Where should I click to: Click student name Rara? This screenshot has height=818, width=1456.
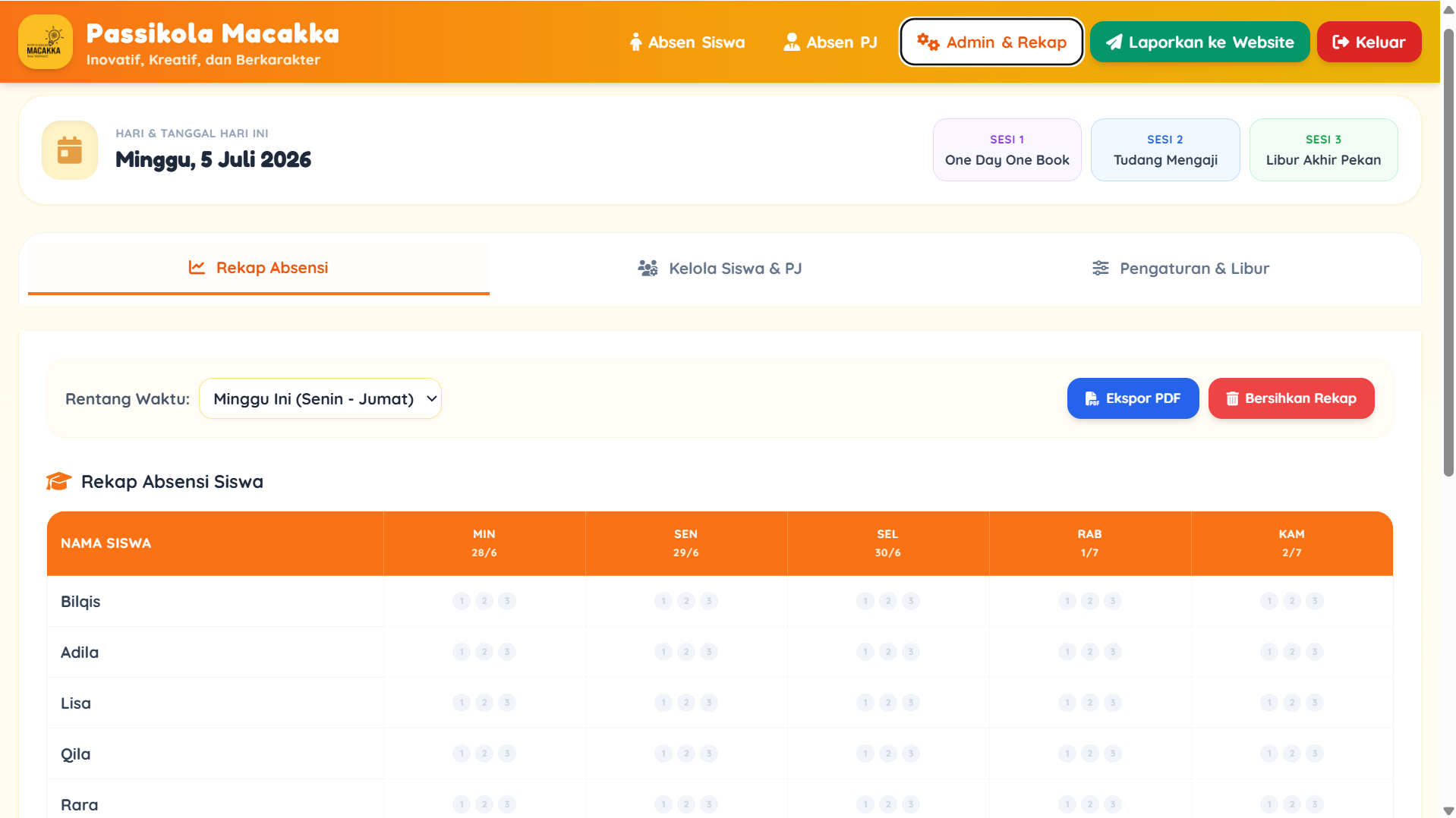(79, 804)
